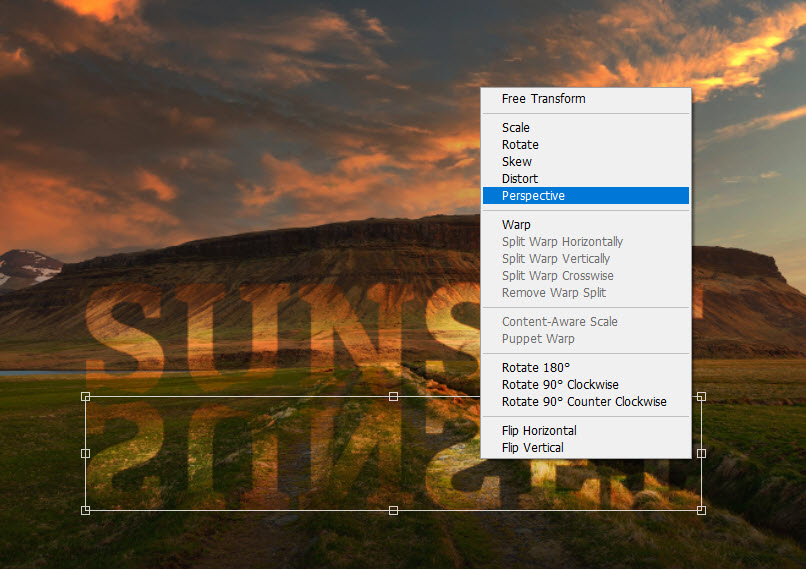Select Rotate 90° Counter Clockwise
The image size is (806, 569).
tap(584, 402)
